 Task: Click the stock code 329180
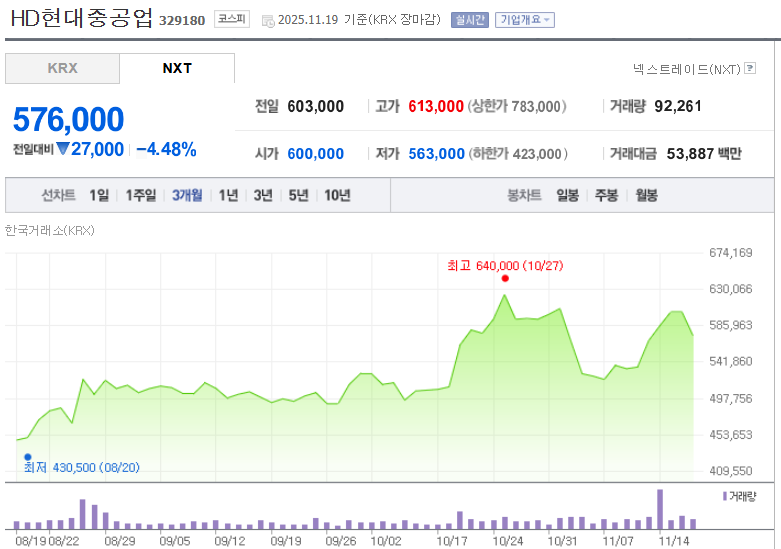click(182, 20)
